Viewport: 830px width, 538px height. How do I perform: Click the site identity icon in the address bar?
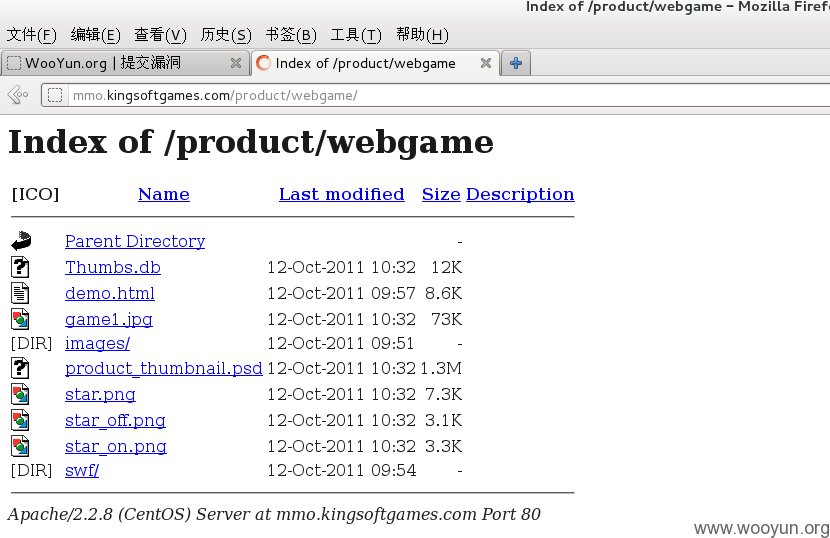coord(55,95)
